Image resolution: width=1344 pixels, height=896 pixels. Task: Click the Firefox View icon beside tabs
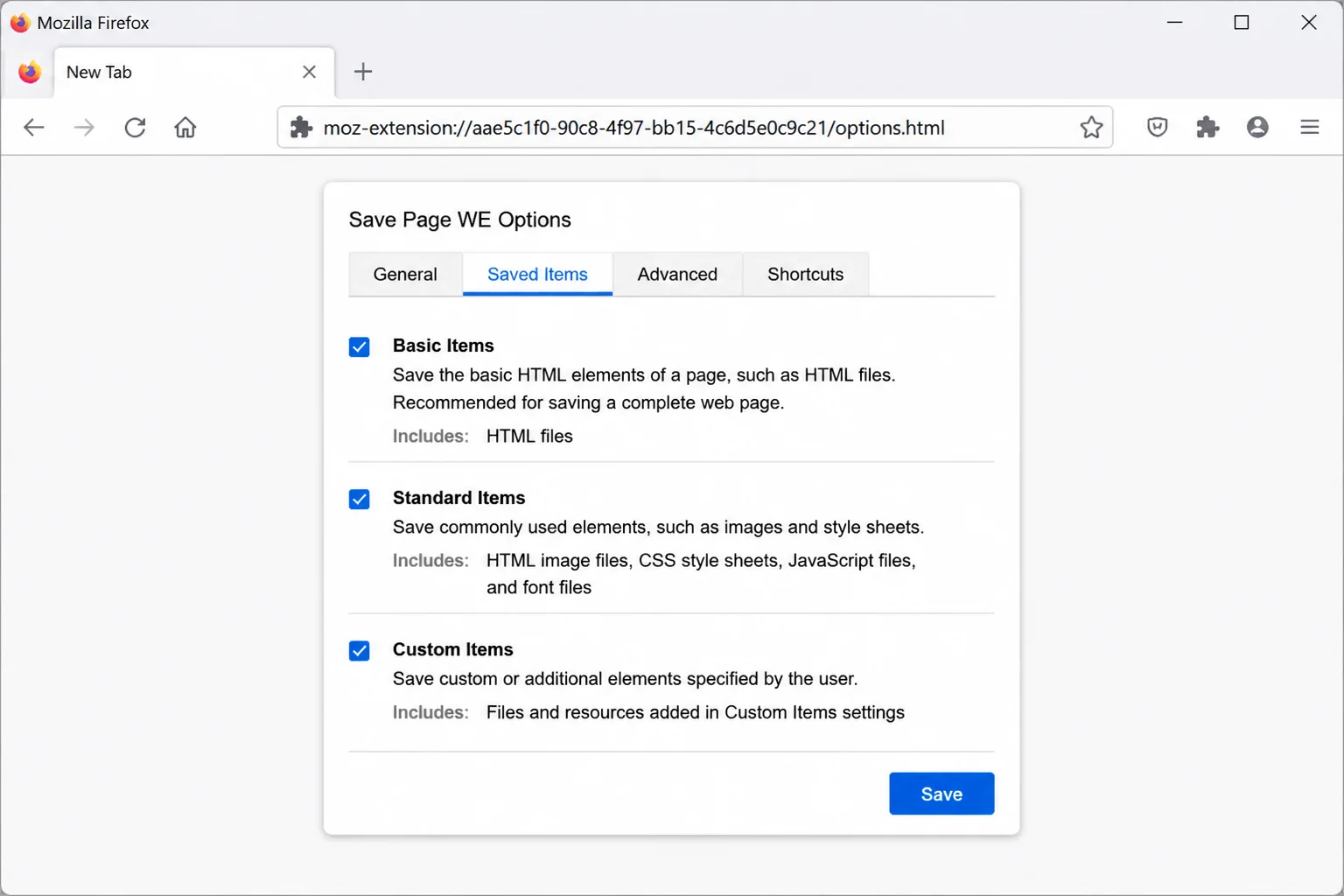30,72
